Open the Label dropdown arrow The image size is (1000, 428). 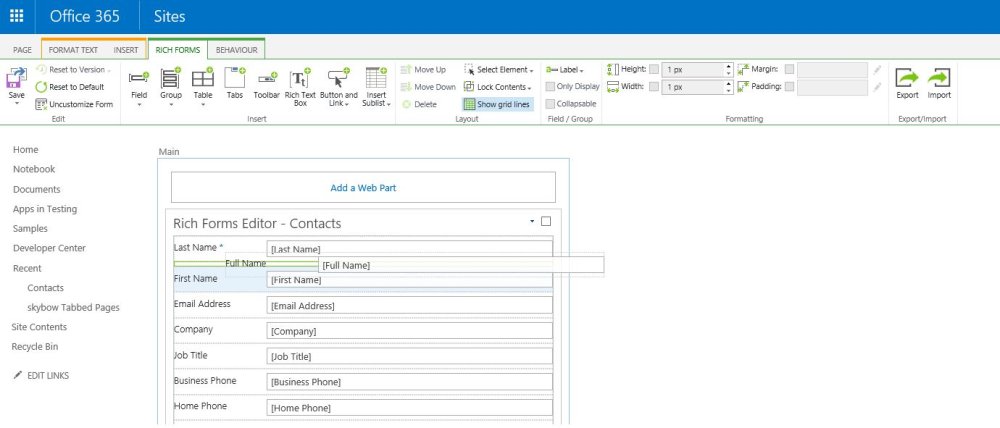pyautogui.click(x=582, y=71)
